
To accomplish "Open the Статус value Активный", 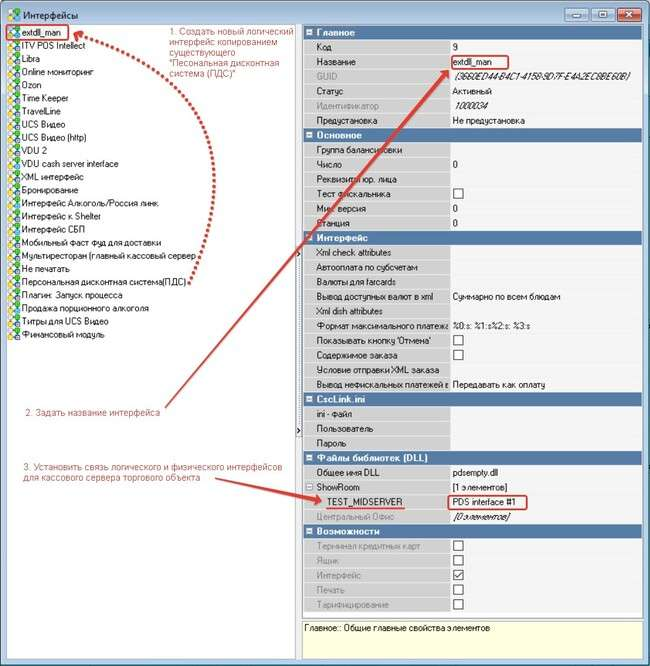I will coord(474,90).
